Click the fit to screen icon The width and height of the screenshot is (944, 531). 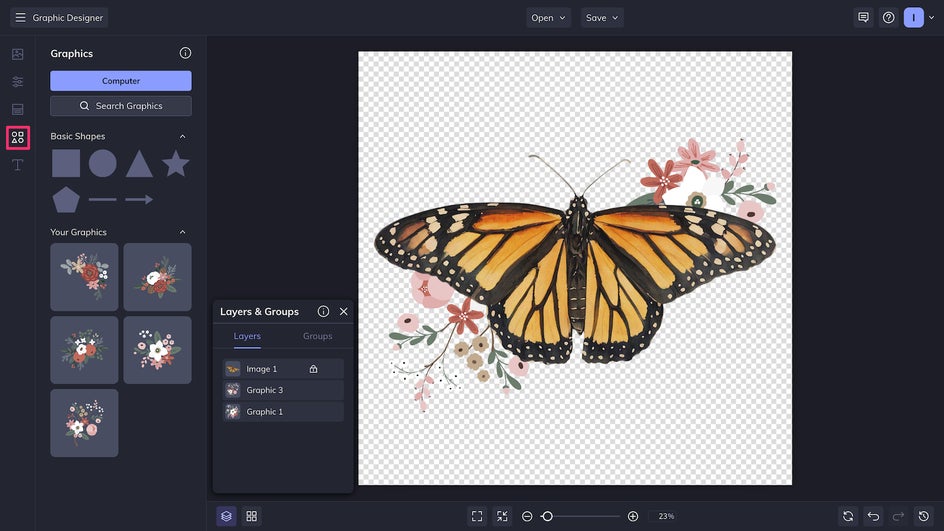click(x=477, y=516)
